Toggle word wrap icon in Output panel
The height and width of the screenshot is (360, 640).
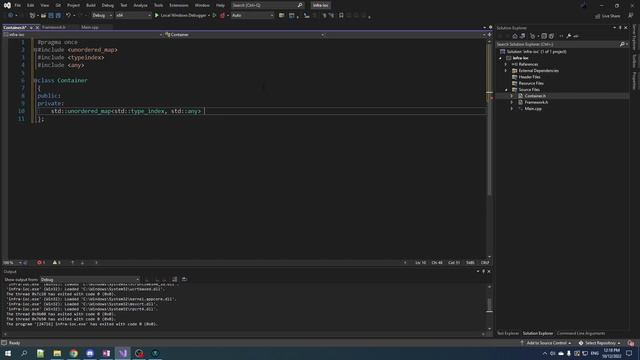pos(184,279)
